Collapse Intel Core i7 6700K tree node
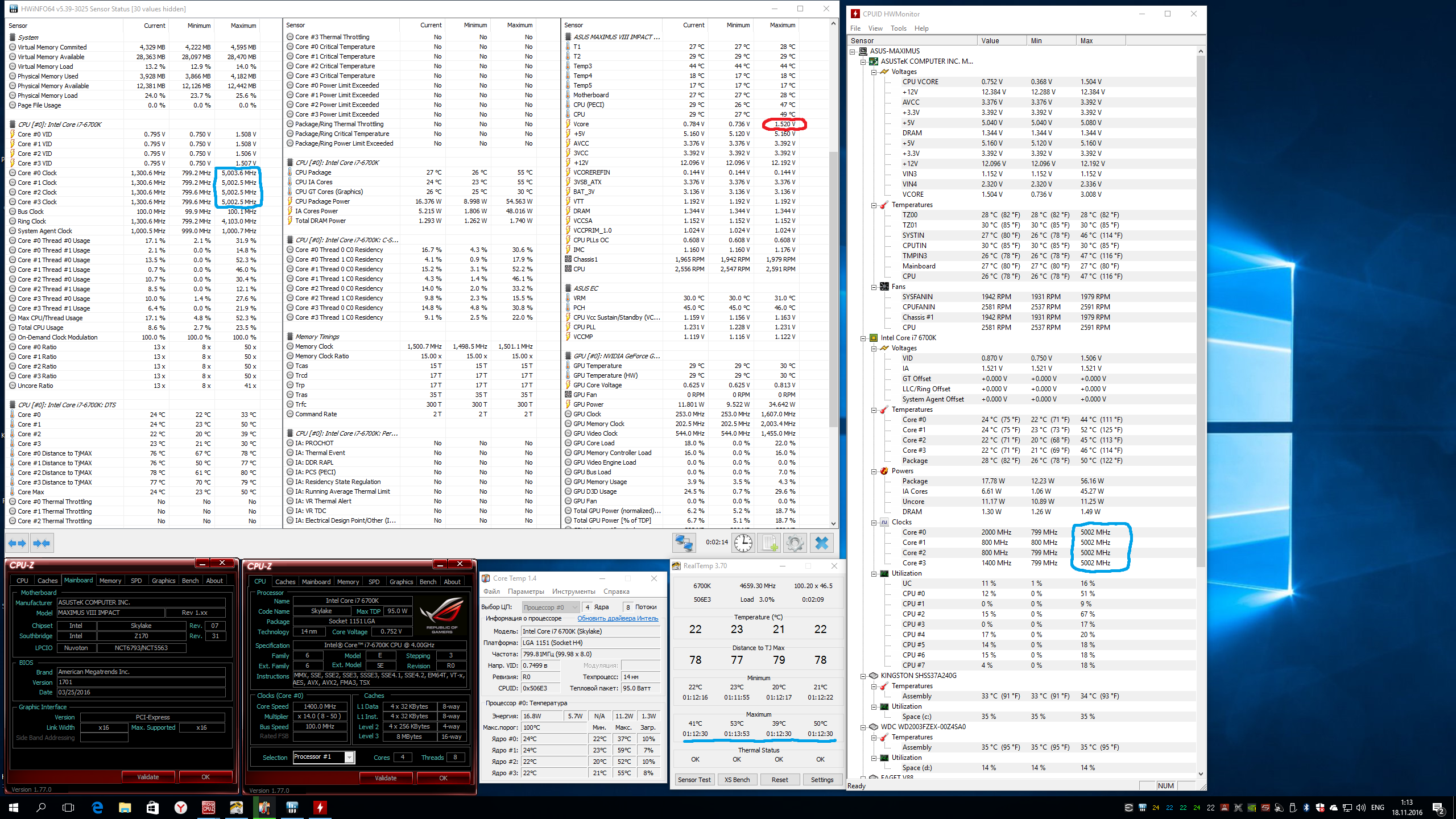Image resolution: width=1456 pixels, height=819 pixels. (863, 338)
